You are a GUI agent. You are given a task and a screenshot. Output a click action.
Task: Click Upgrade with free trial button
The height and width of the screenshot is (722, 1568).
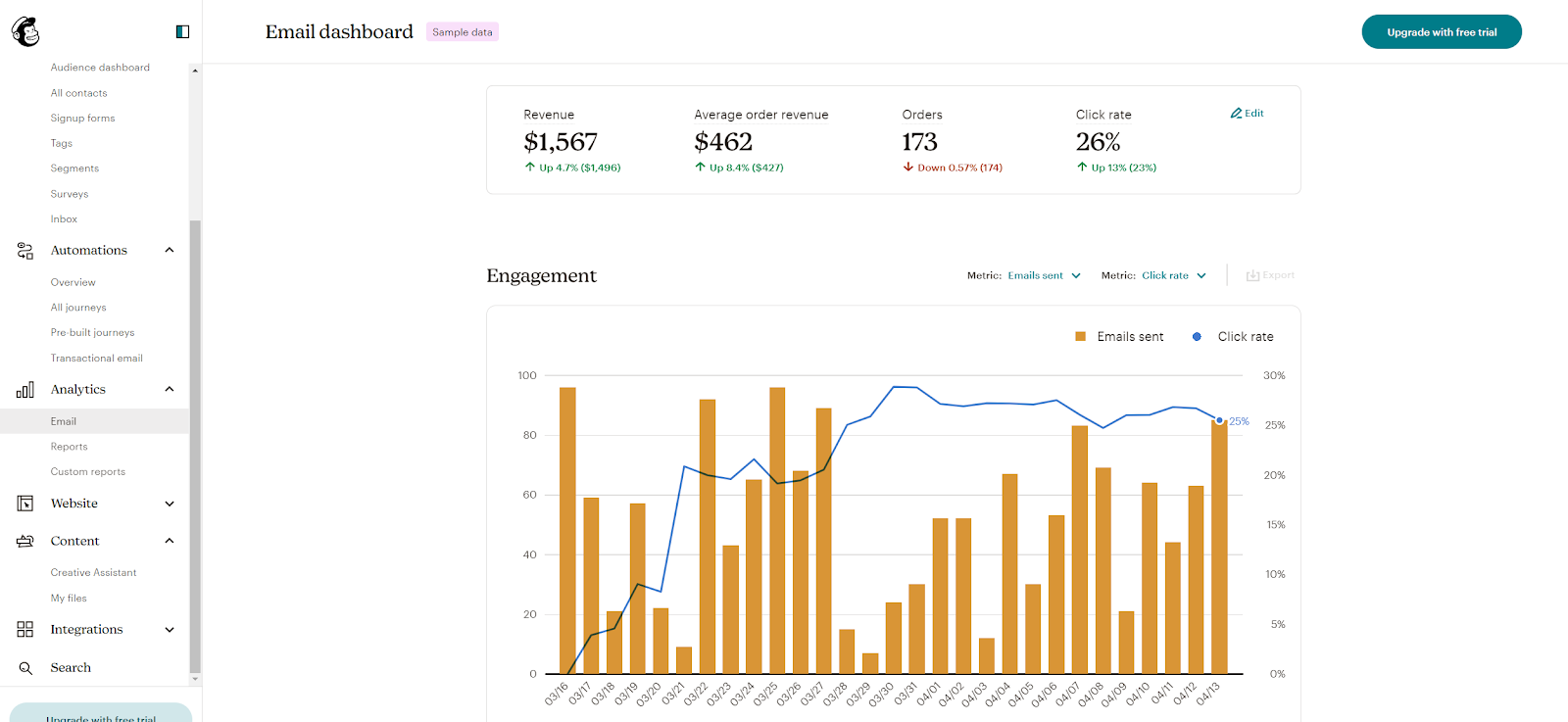coord(1441,32)
